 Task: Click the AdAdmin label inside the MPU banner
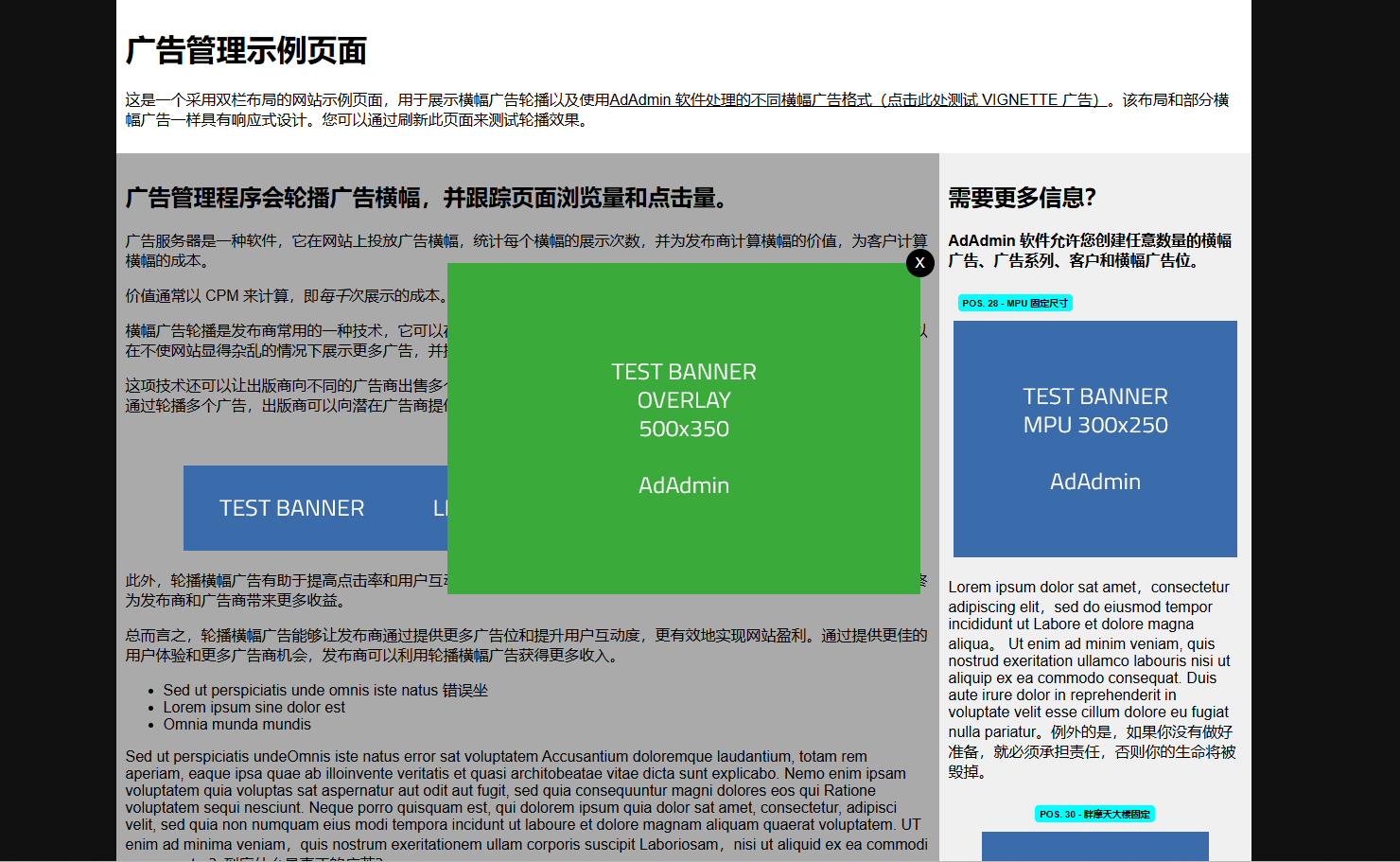click(x=1094, y=481)
